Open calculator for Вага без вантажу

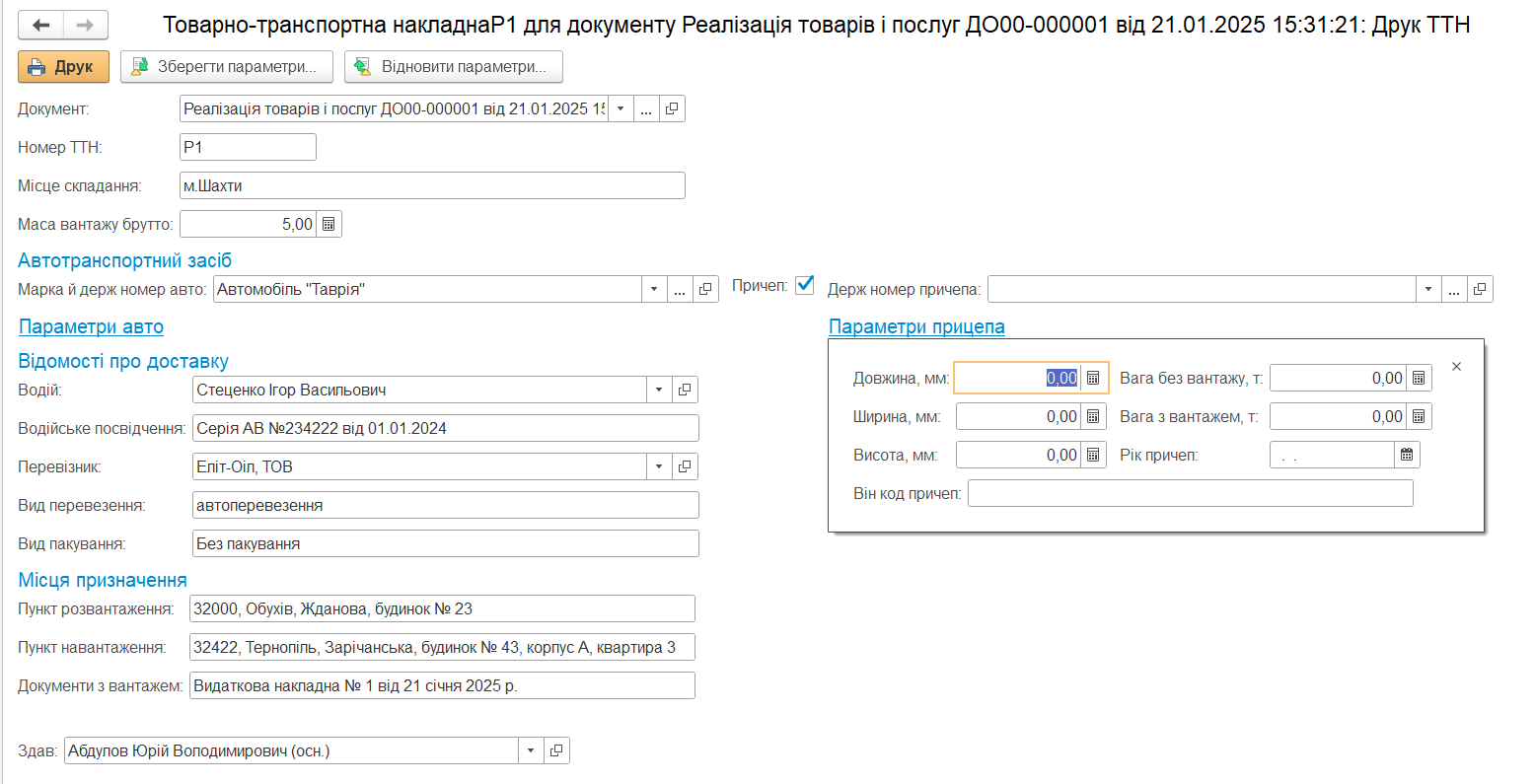tap(1419, 378)
